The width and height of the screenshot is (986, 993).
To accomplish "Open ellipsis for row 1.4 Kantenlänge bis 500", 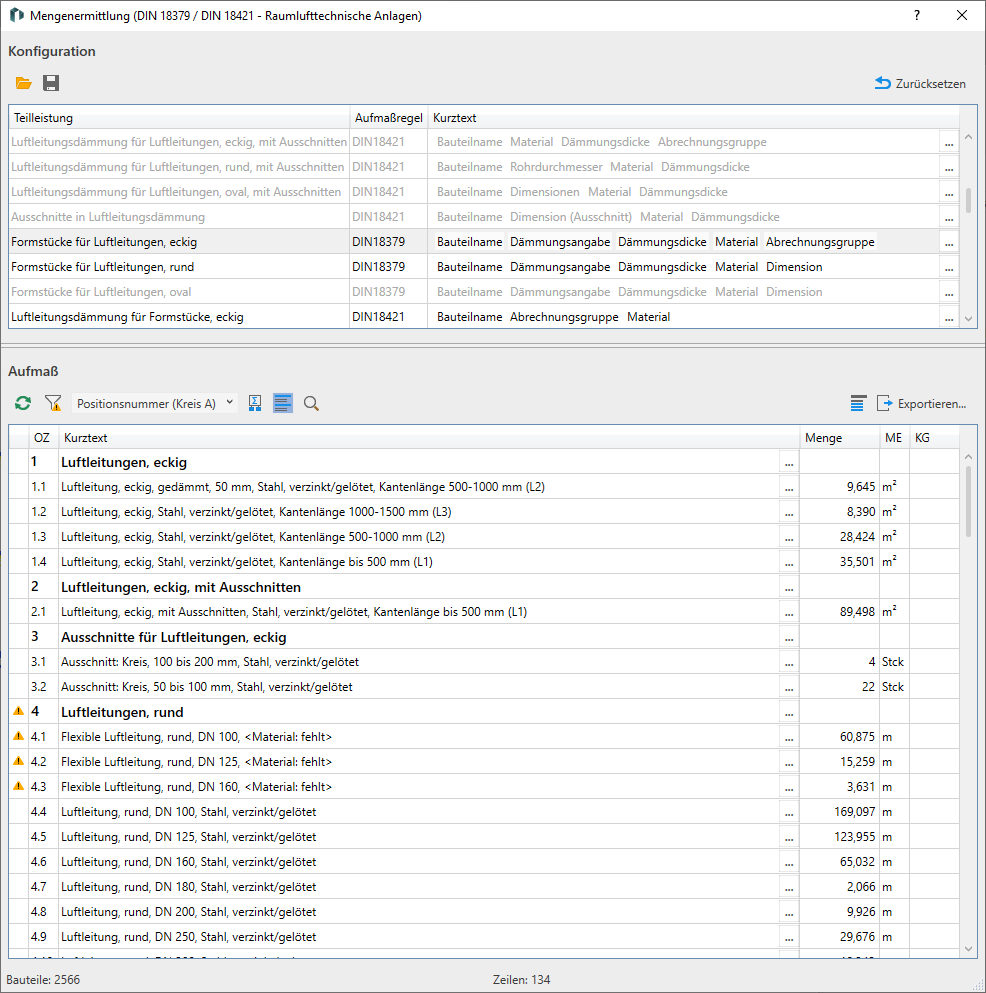I will click(x=789, y=562).
